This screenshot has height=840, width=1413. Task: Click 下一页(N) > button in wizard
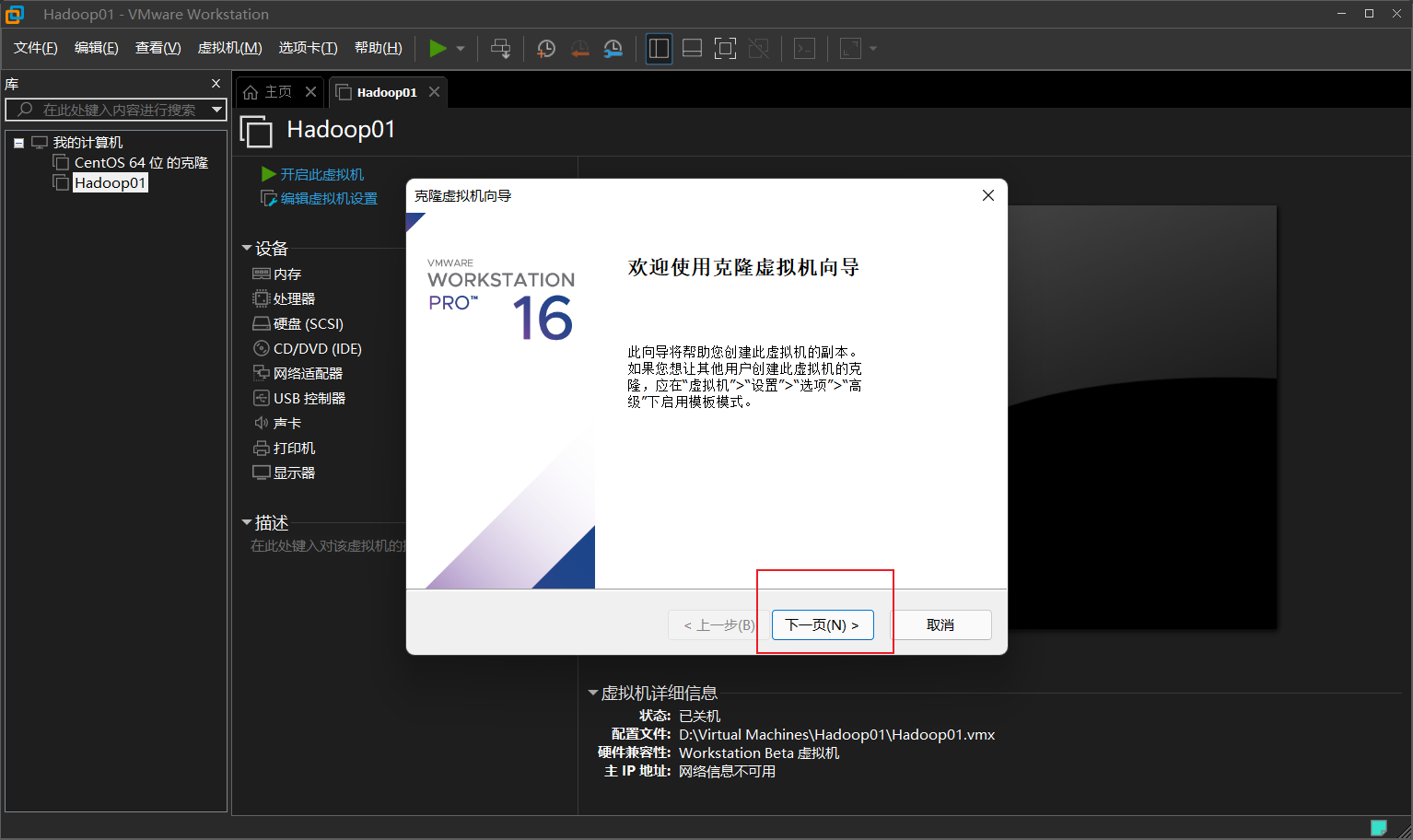(x=823, y=624)
